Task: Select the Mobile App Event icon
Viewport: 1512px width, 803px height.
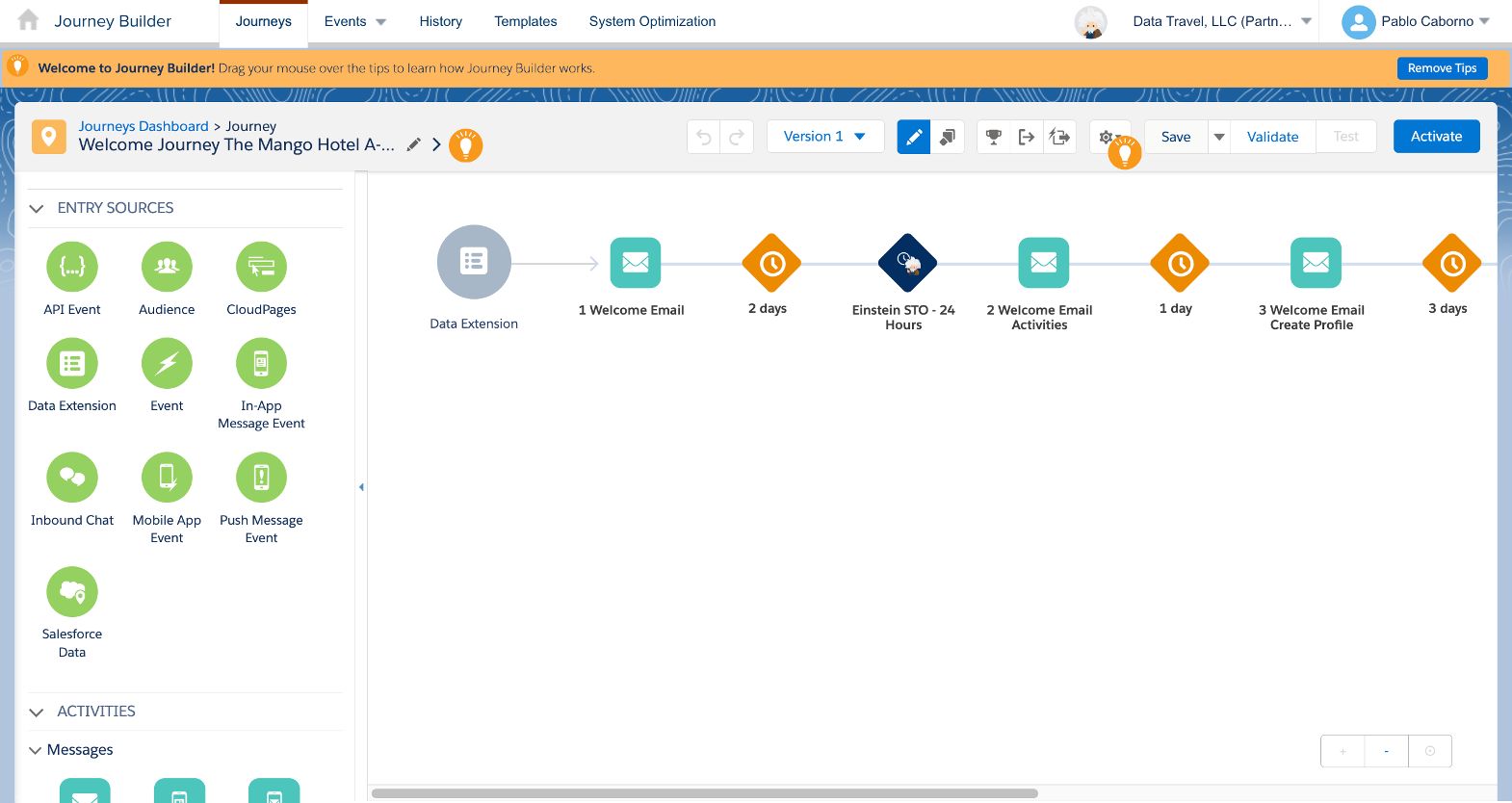Action: [x=167, y=478]
